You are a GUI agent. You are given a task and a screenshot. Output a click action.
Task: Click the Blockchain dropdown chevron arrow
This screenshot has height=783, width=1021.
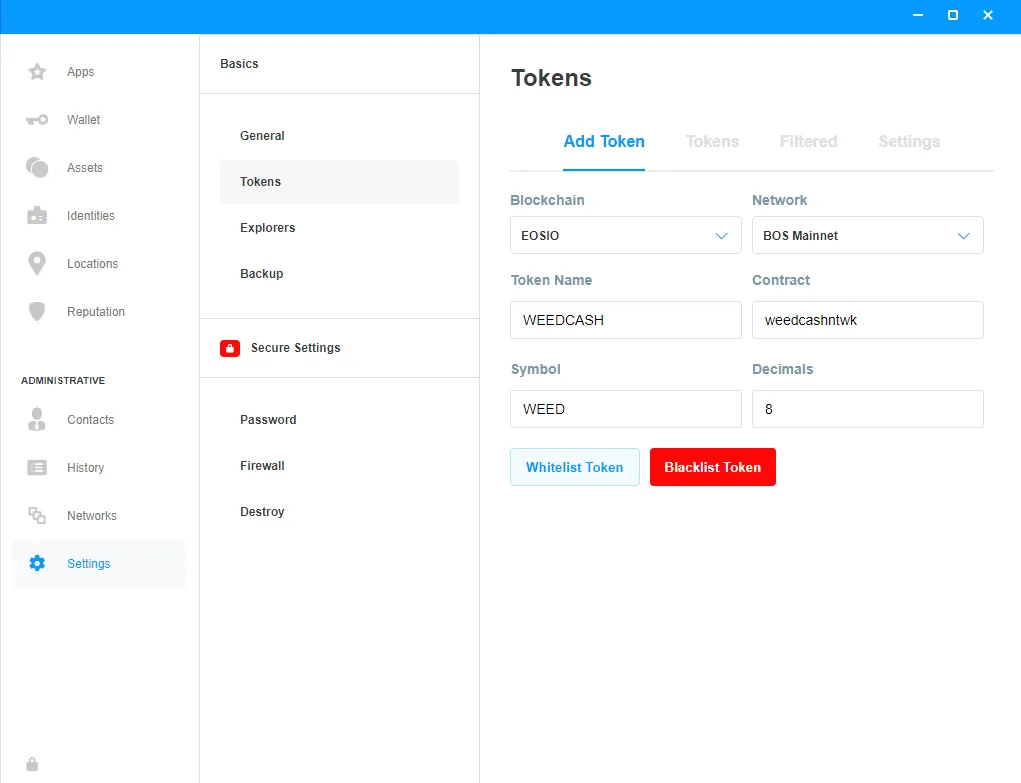721,236
